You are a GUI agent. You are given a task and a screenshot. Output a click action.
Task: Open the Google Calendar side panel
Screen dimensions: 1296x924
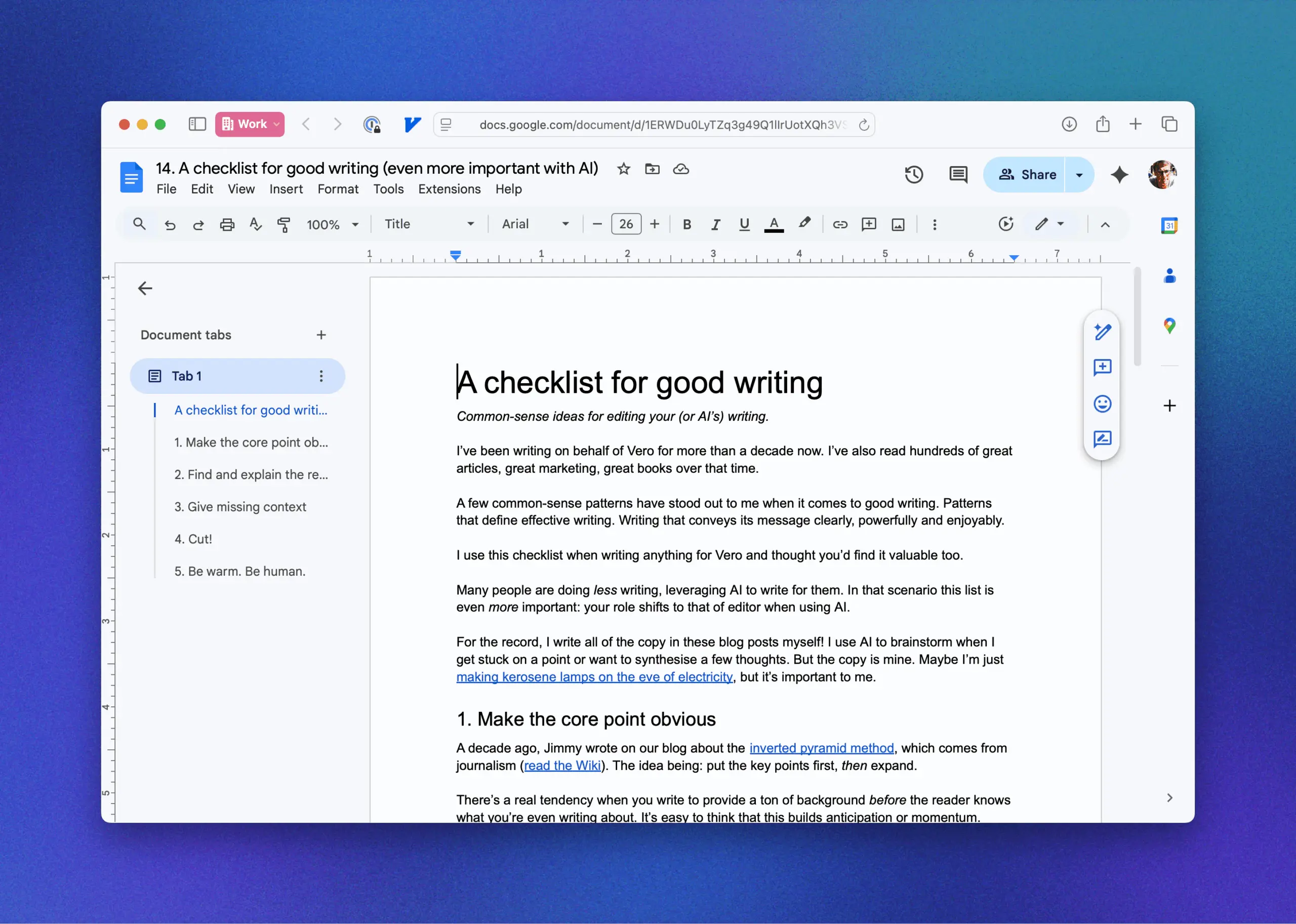(1169, 225)
